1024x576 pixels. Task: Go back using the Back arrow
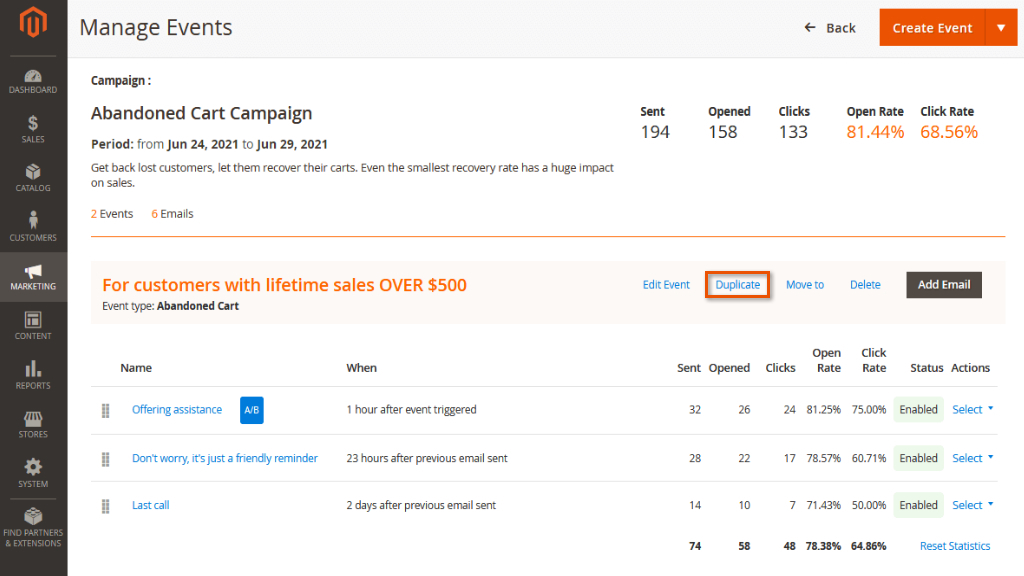tap(829, 27)
